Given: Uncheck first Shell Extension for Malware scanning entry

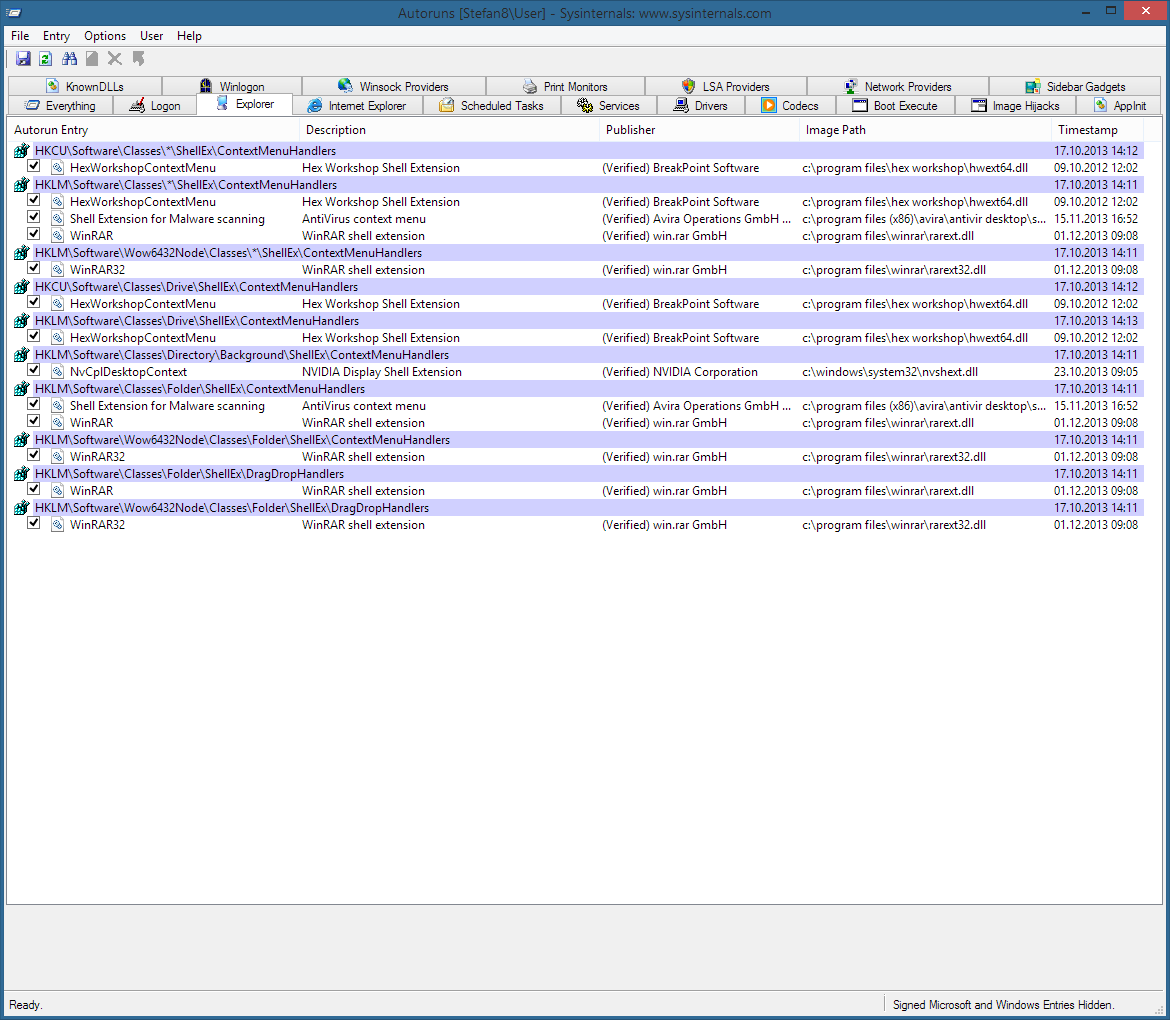Looking at the screenshot, I should coord(34,216).
